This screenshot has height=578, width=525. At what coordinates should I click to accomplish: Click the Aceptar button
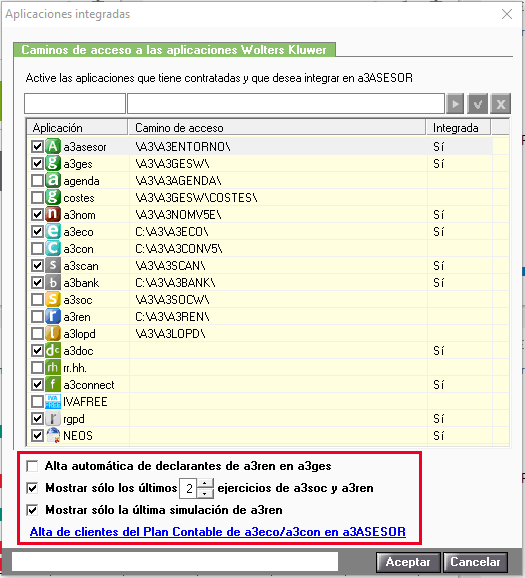click(408, 562)
